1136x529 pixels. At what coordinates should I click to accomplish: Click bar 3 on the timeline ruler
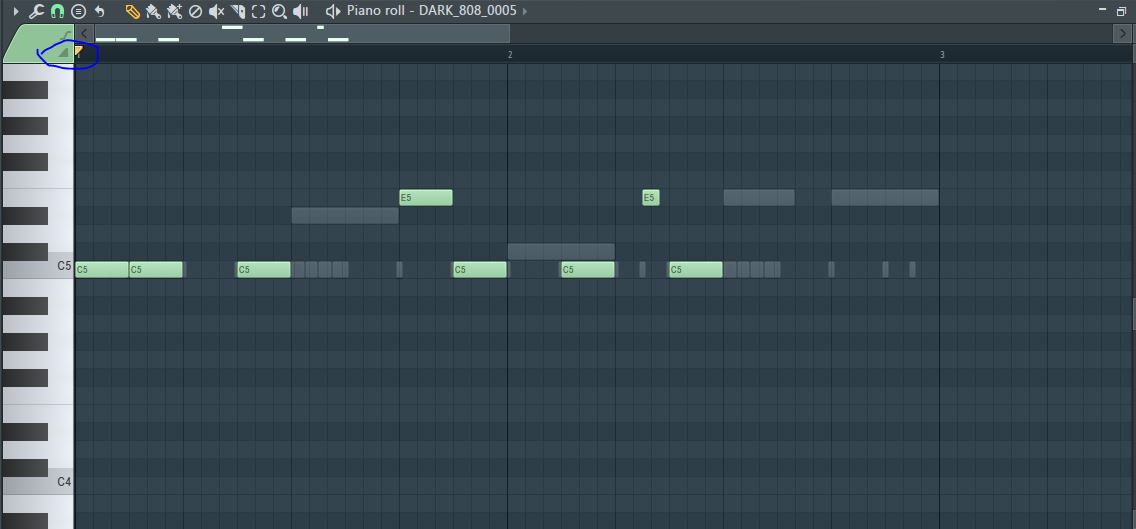[942, 54]
